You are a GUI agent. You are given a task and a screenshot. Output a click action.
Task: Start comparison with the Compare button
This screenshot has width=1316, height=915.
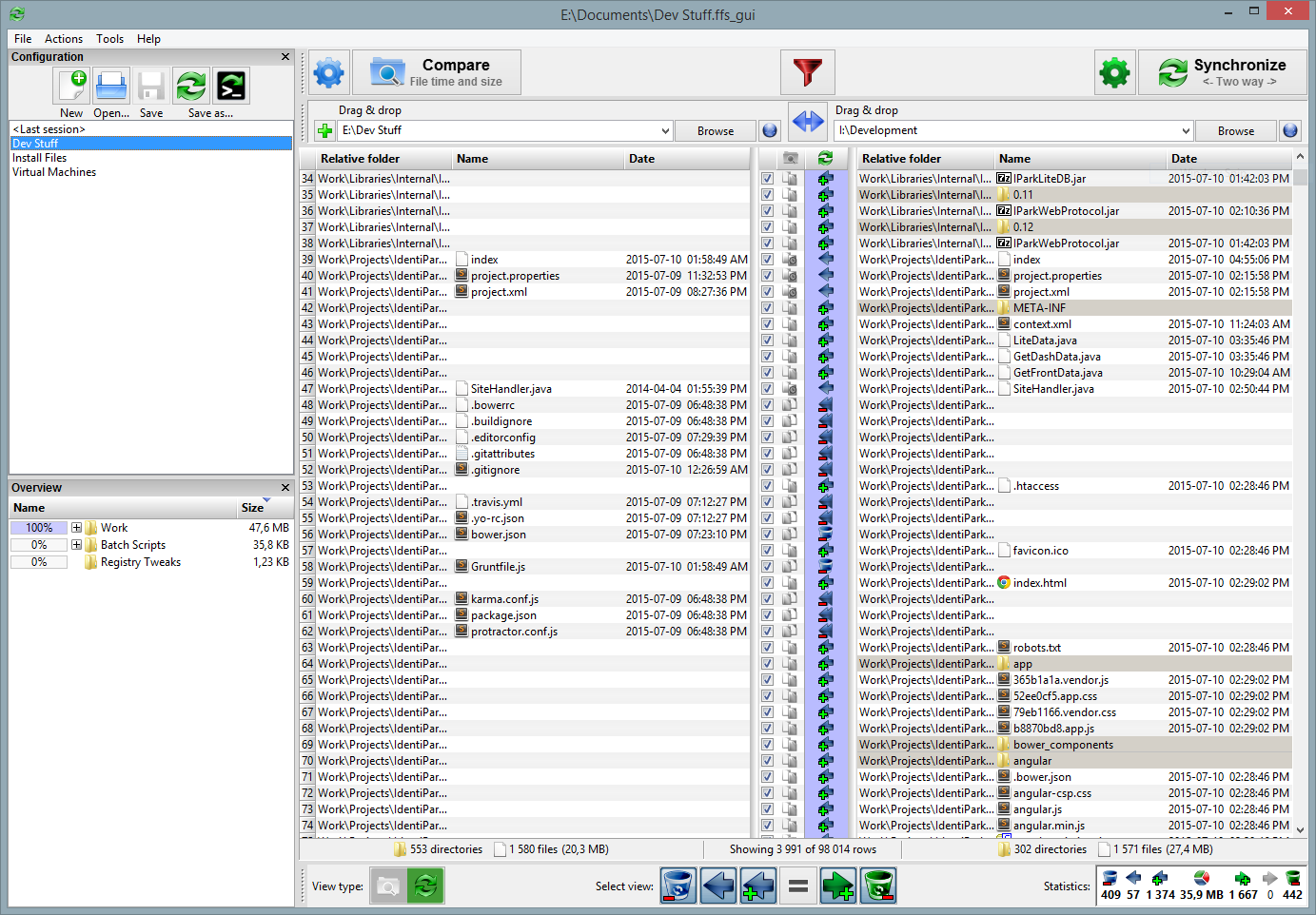[x=437, y=72]
